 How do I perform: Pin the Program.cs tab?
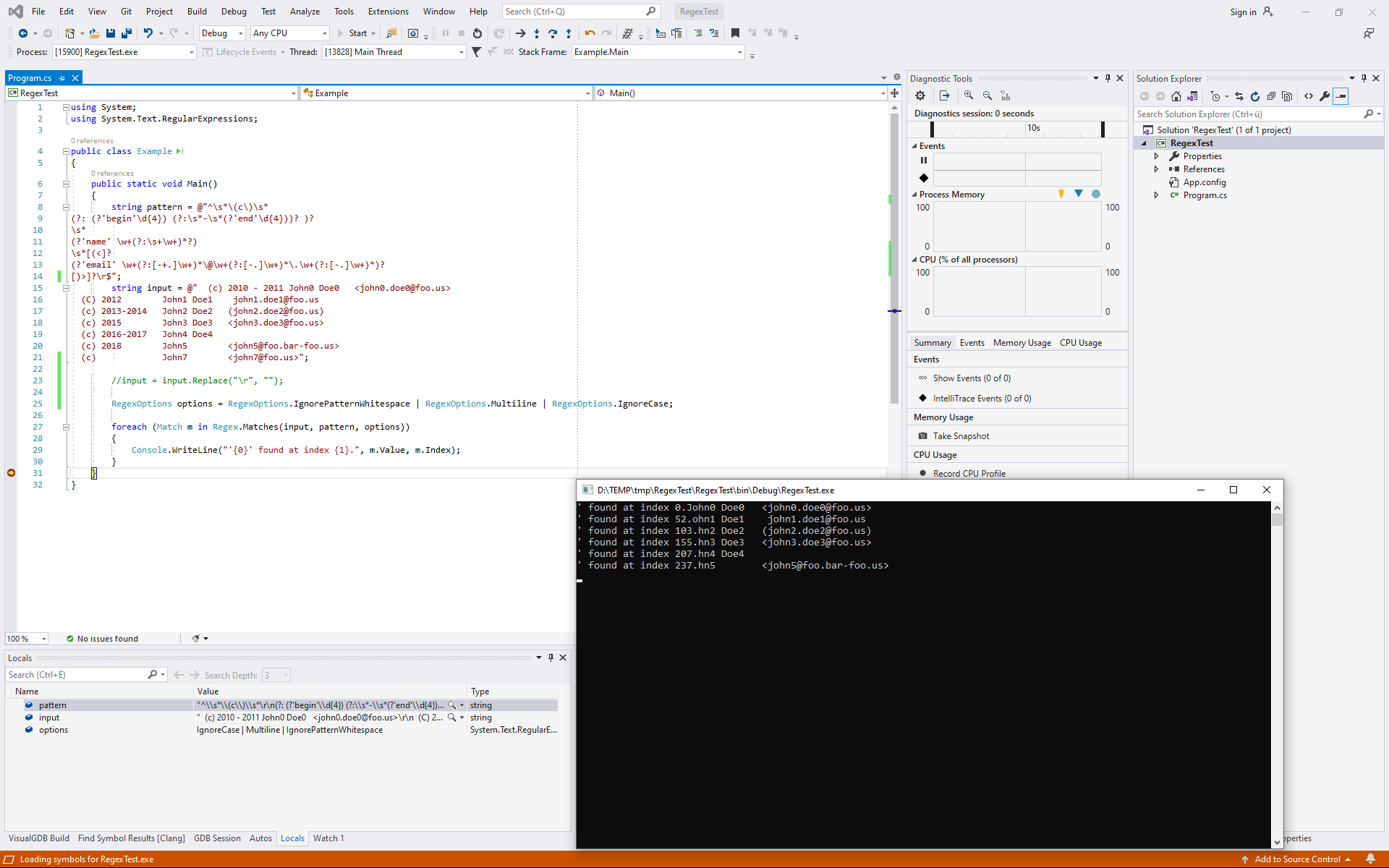pos(62,78)
